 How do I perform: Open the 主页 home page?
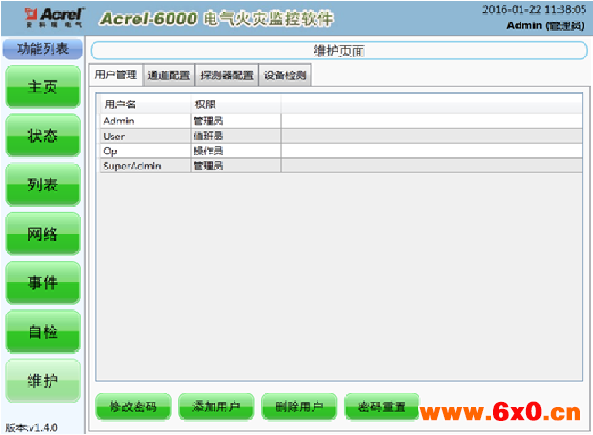click(x=43, y=87)
